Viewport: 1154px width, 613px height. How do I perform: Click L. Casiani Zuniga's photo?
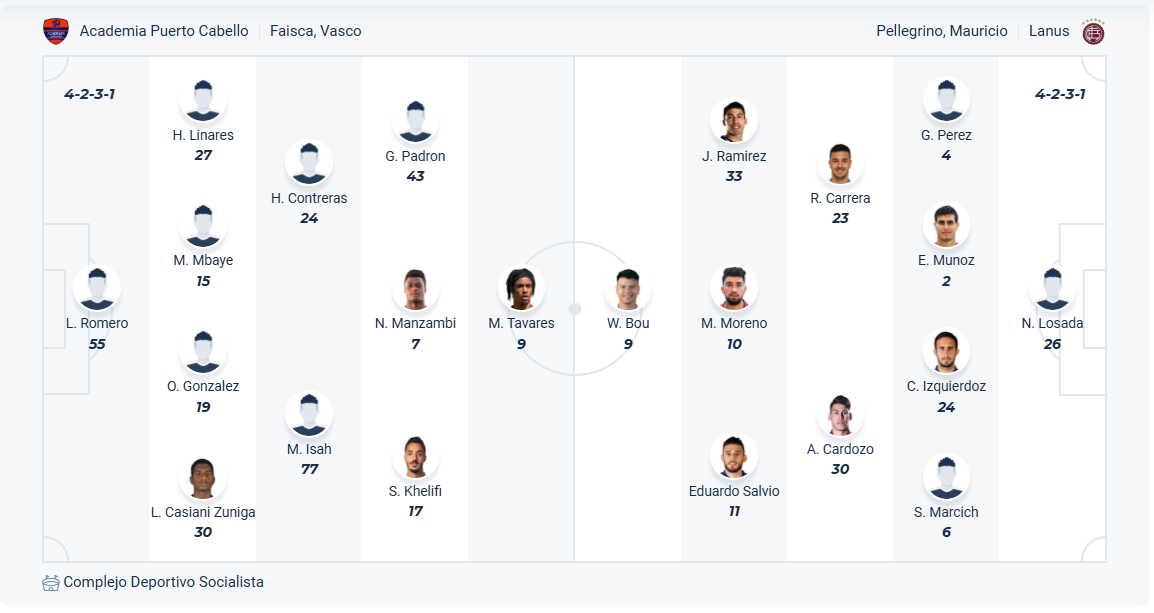pos(203,478)
